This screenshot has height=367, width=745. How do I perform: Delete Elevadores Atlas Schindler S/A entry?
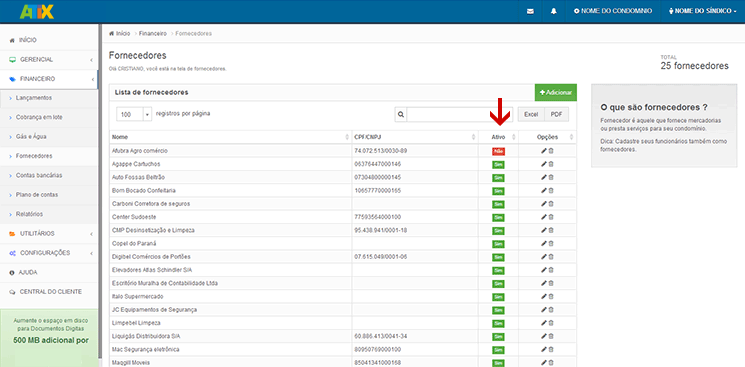click(x=551, y=270)
